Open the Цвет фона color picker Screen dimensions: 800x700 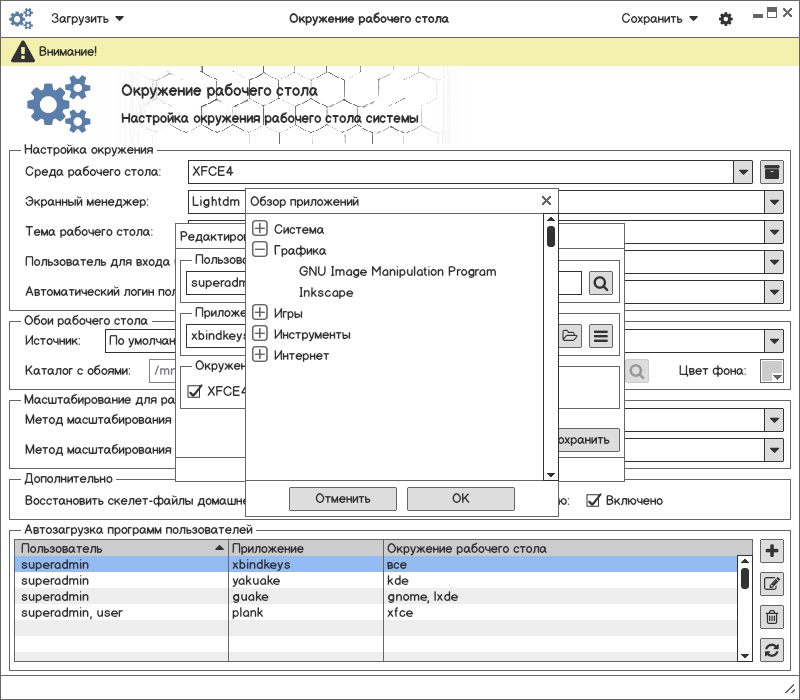pos(771,371)
